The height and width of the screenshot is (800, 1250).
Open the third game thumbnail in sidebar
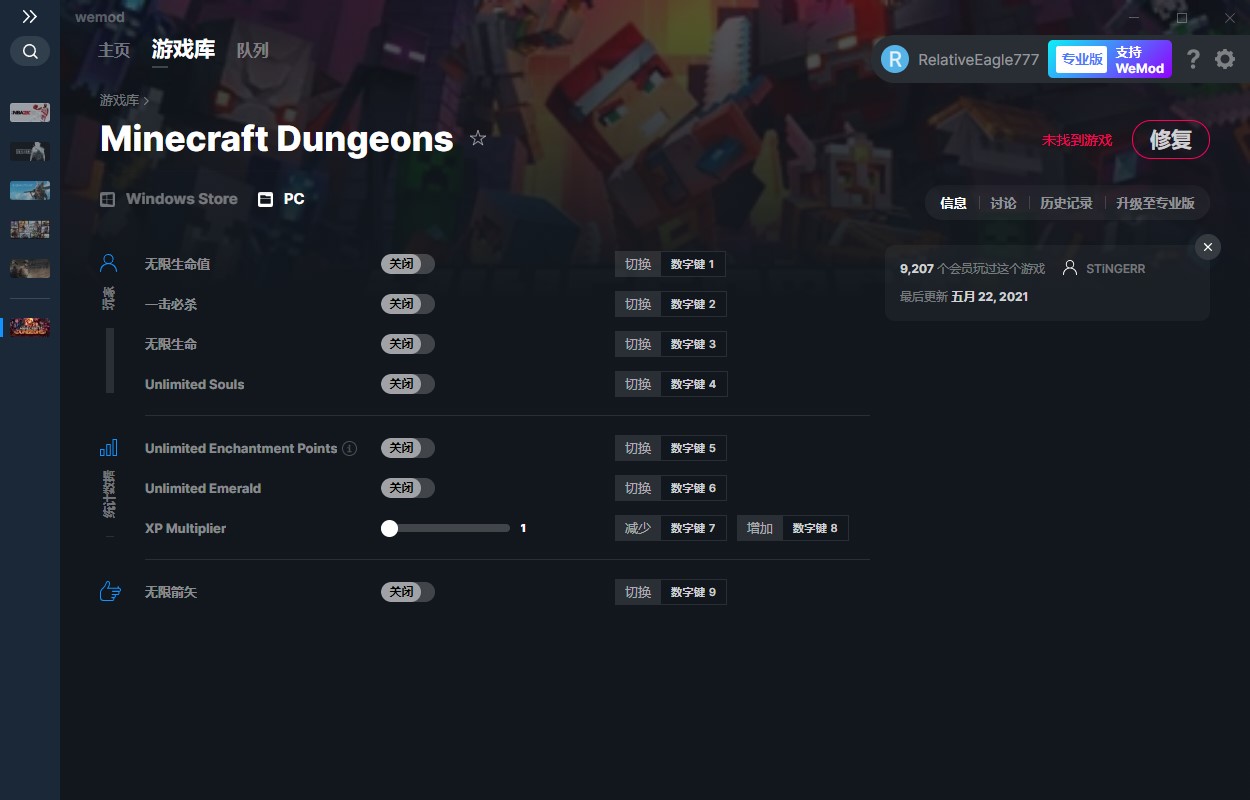30,190
